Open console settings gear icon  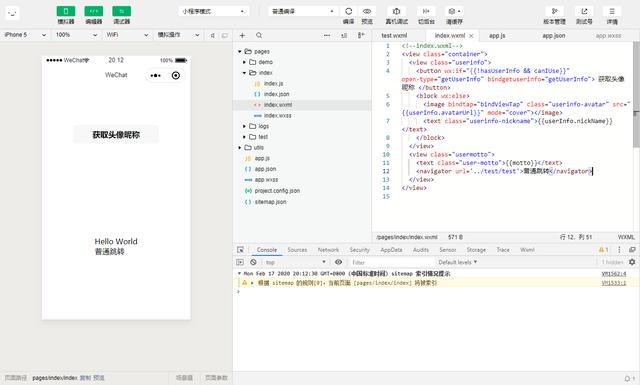(x=632, y=262)
